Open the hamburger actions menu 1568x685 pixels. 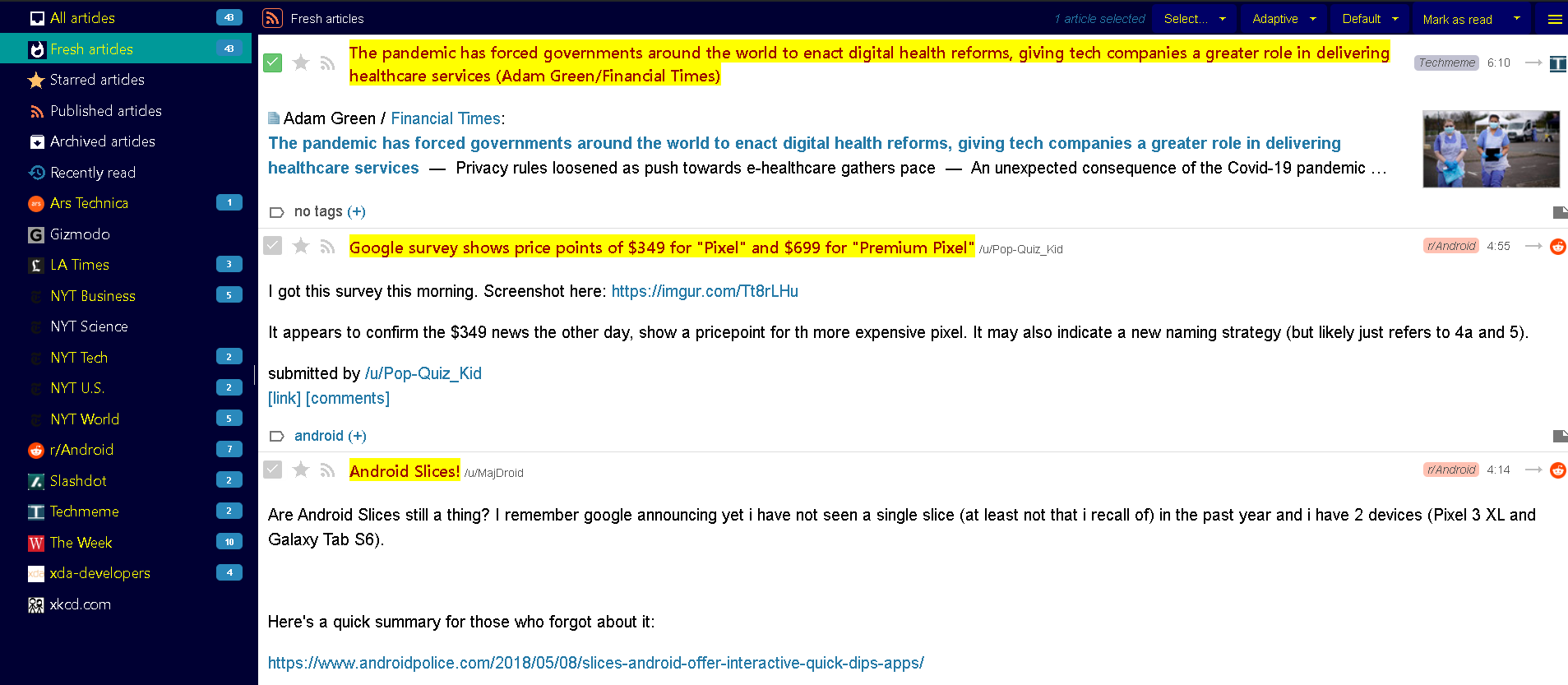point(1555,19)
